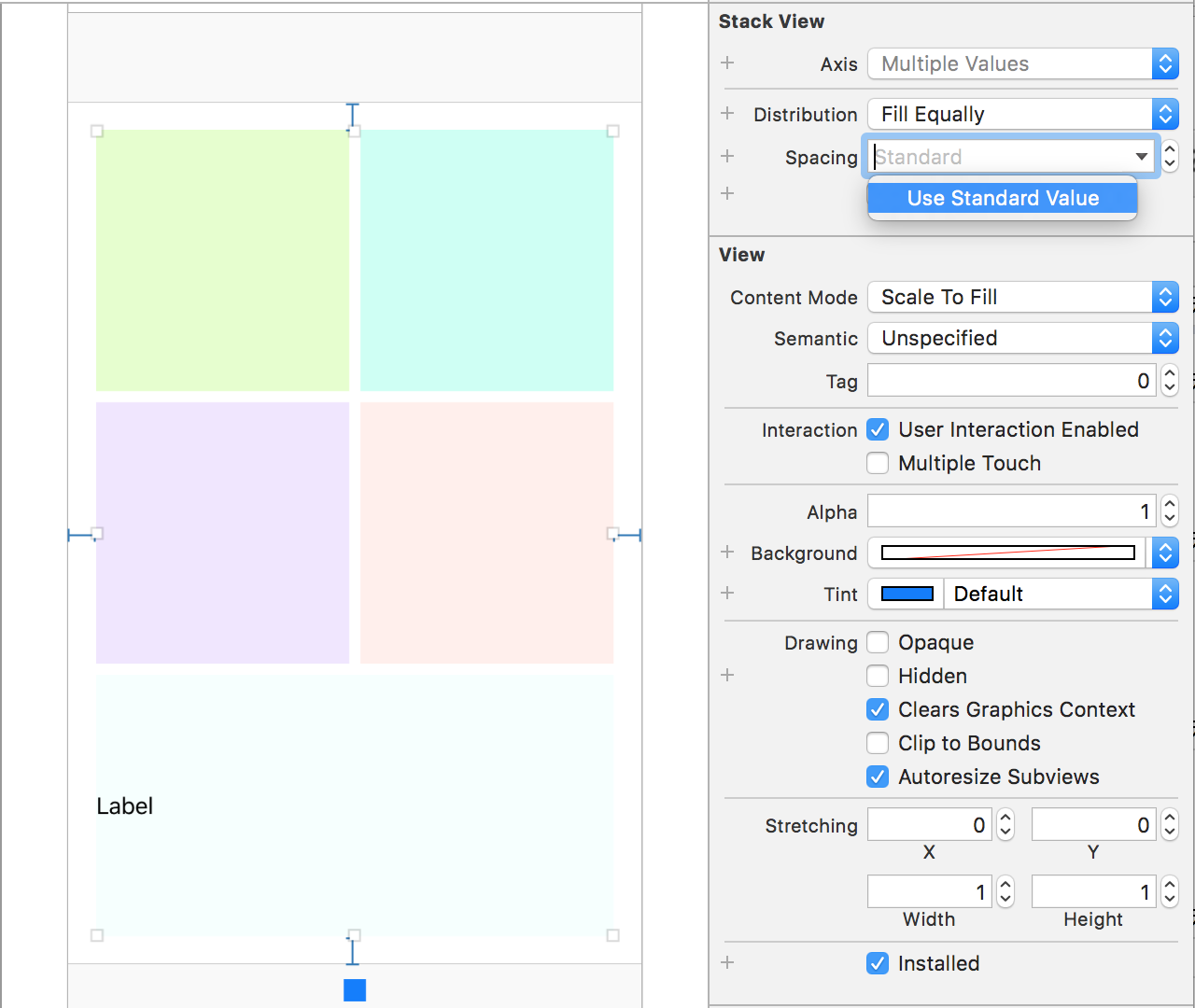Click the plus icon beside Distribution

[x=727, y=113]
